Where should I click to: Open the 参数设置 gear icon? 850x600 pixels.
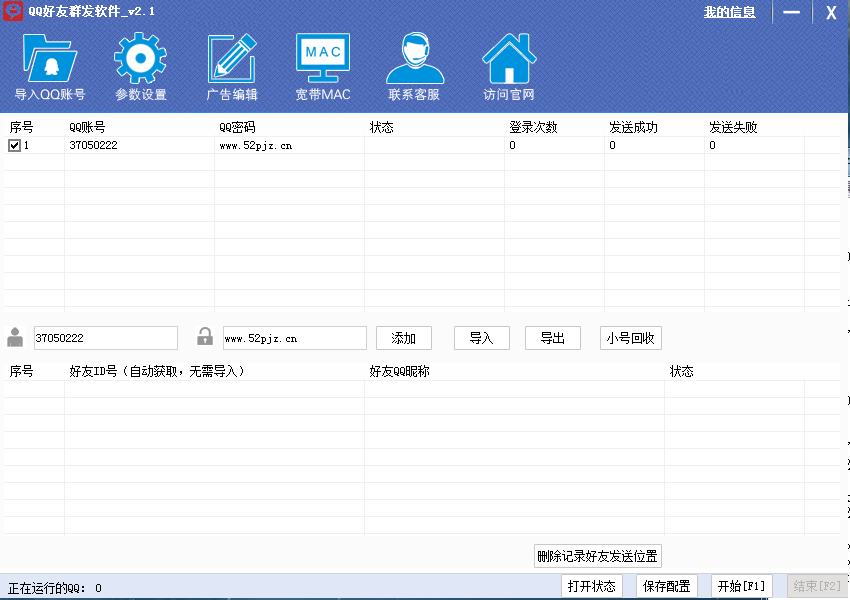(x=140, y=60)
